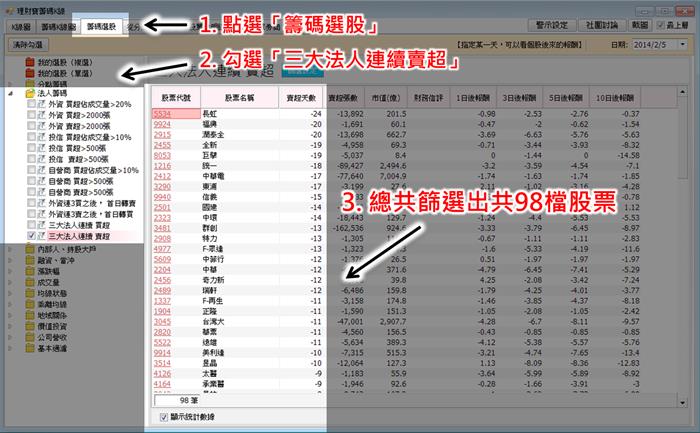Click the chart icon beside 外資連3買之後 首日轉賣
Viewport: 700px width, 433px height.
click(x=42, y=203)
